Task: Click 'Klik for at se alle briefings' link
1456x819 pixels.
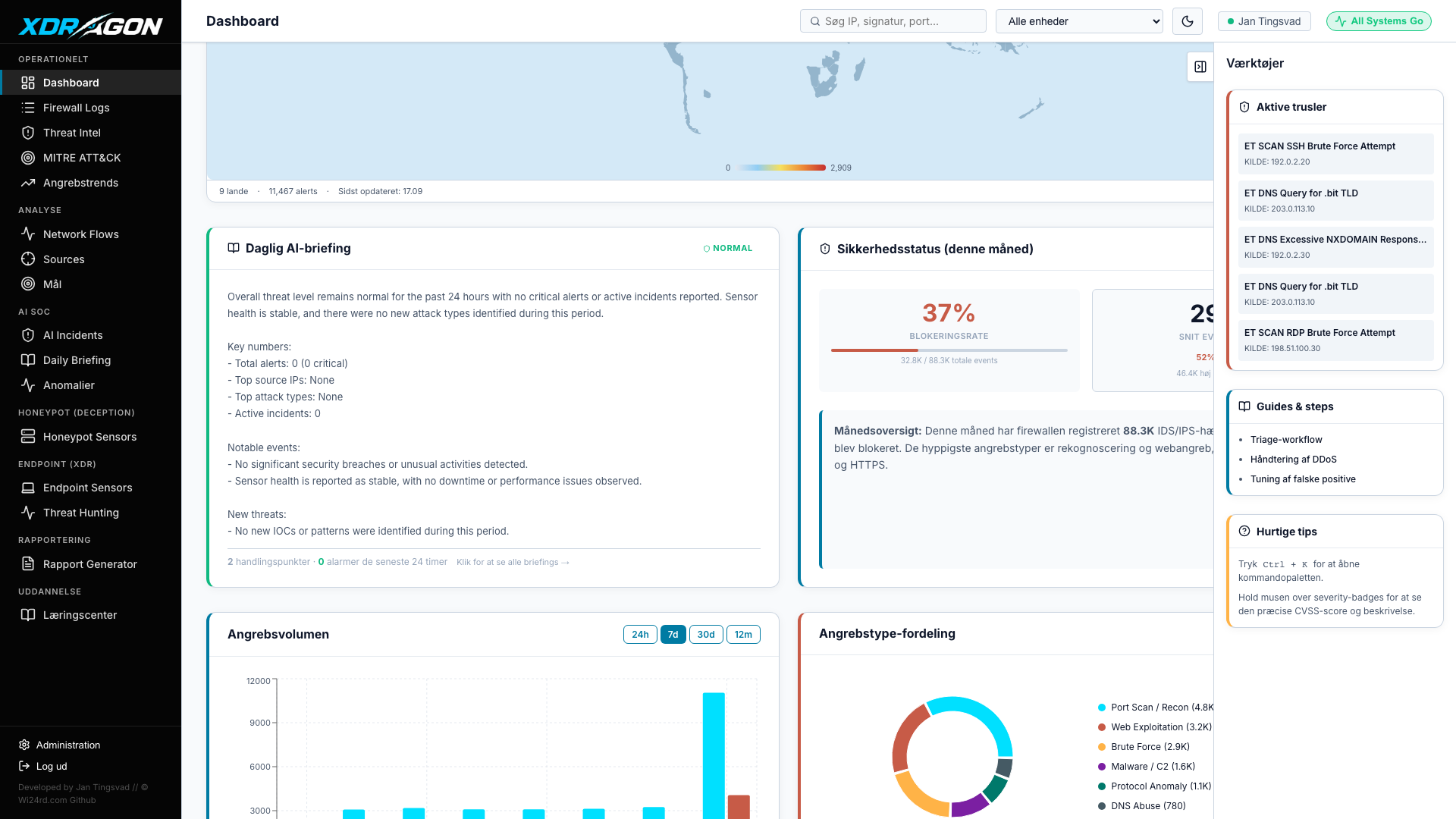Action: tap(513, 562)
